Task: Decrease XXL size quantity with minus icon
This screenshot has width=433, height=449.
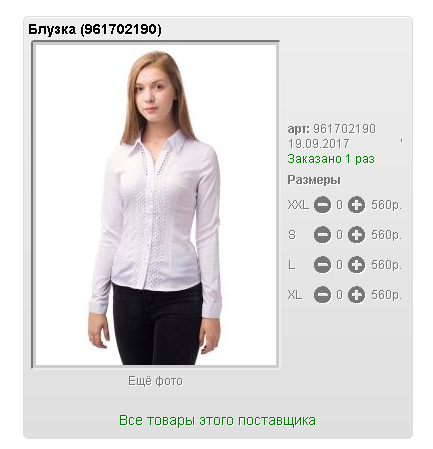Action: [322, 205]
